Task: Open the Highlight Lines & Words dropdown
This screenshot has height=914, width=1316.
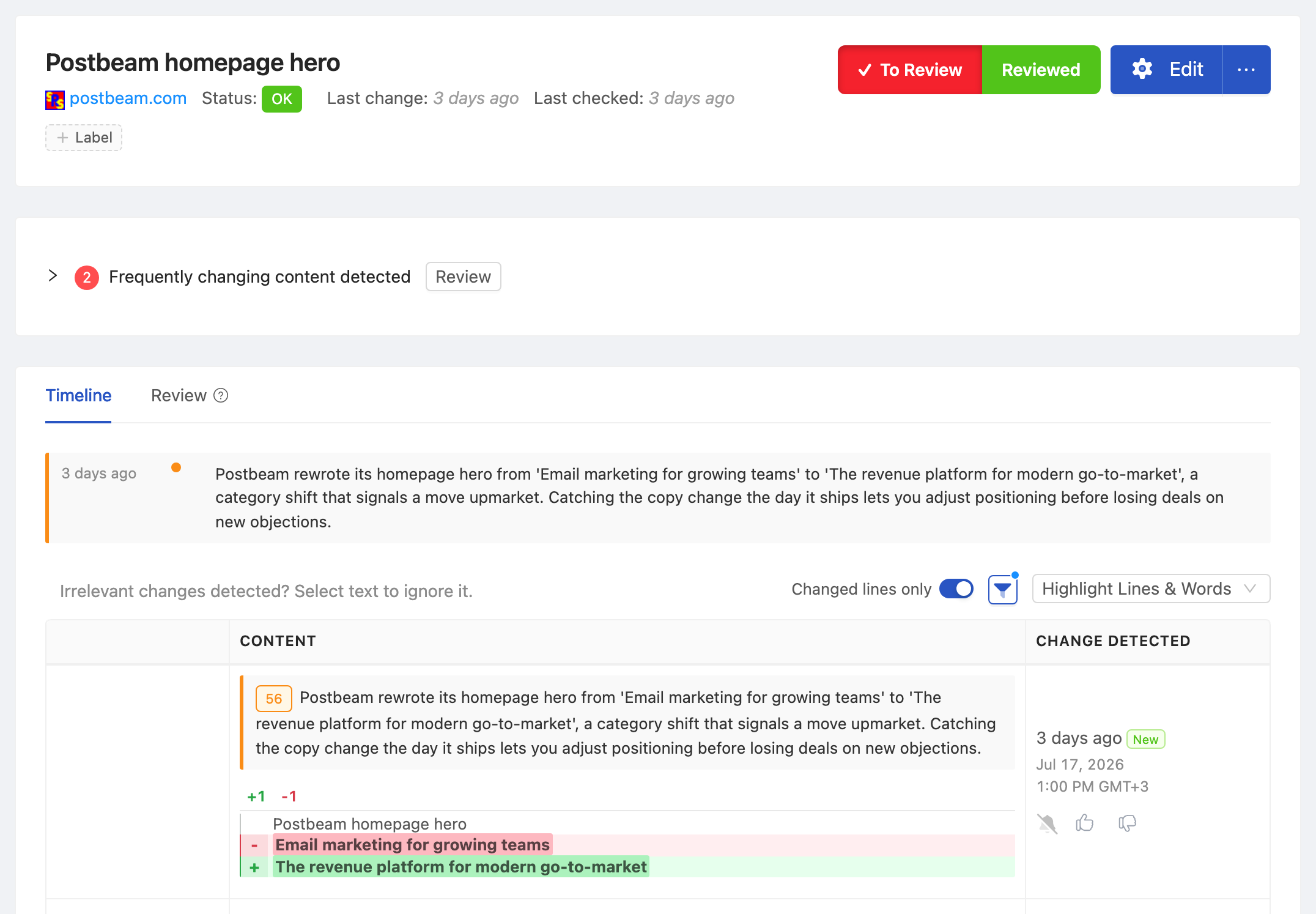Action: pos(1151,589)
